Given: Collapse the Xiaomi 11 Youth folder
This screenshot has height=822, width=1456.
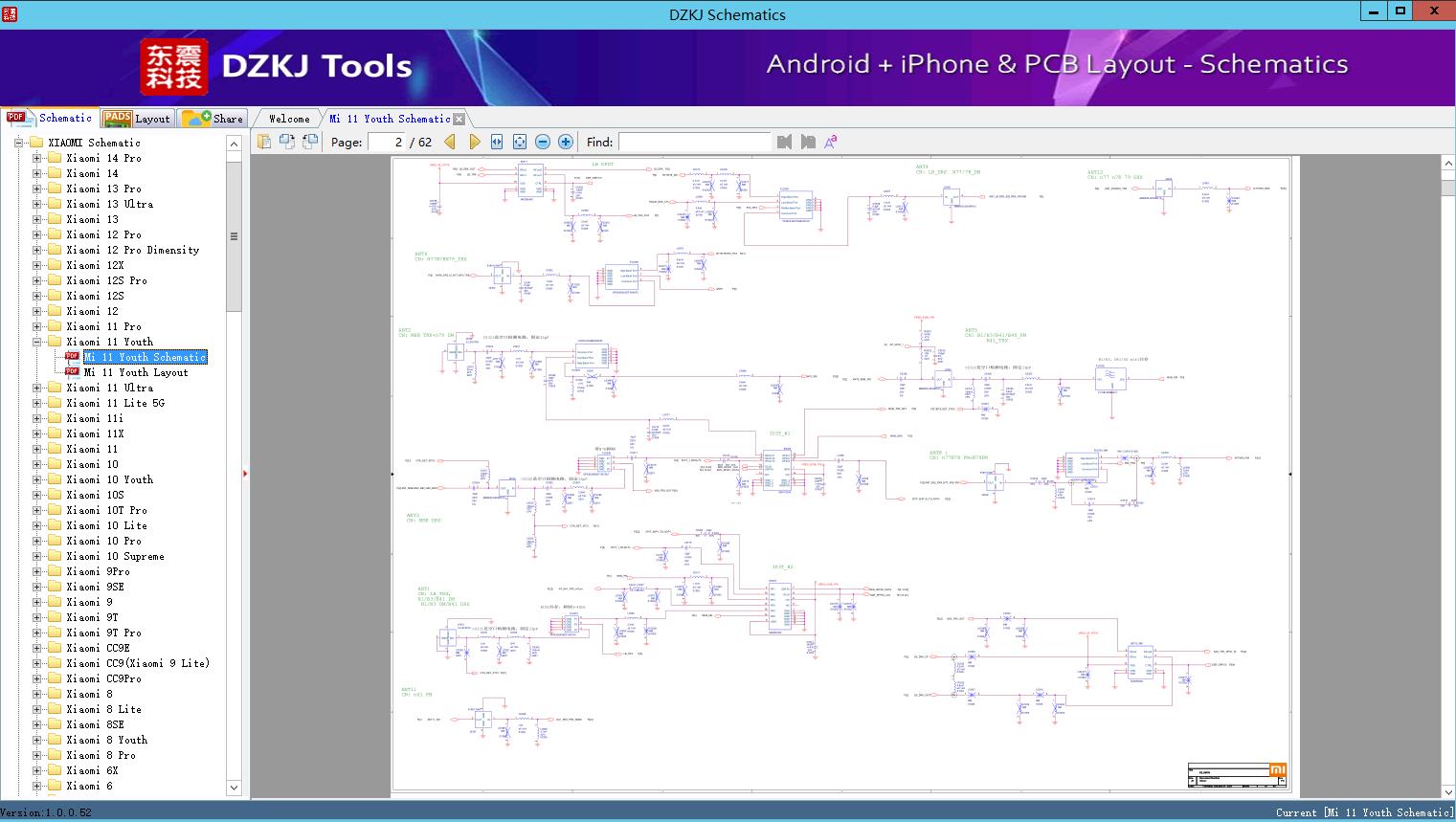Looking at the screenshot, I should coord(36,342).
